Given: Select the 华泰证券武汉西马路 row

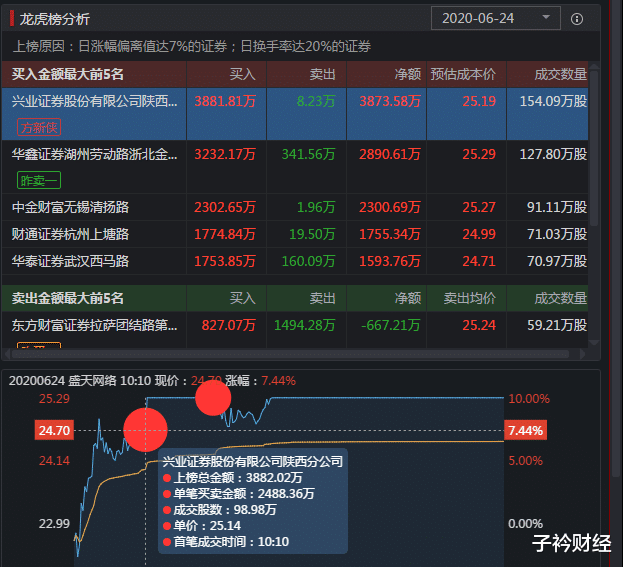Looking at the screenshot, I should [x=295, y=261].
